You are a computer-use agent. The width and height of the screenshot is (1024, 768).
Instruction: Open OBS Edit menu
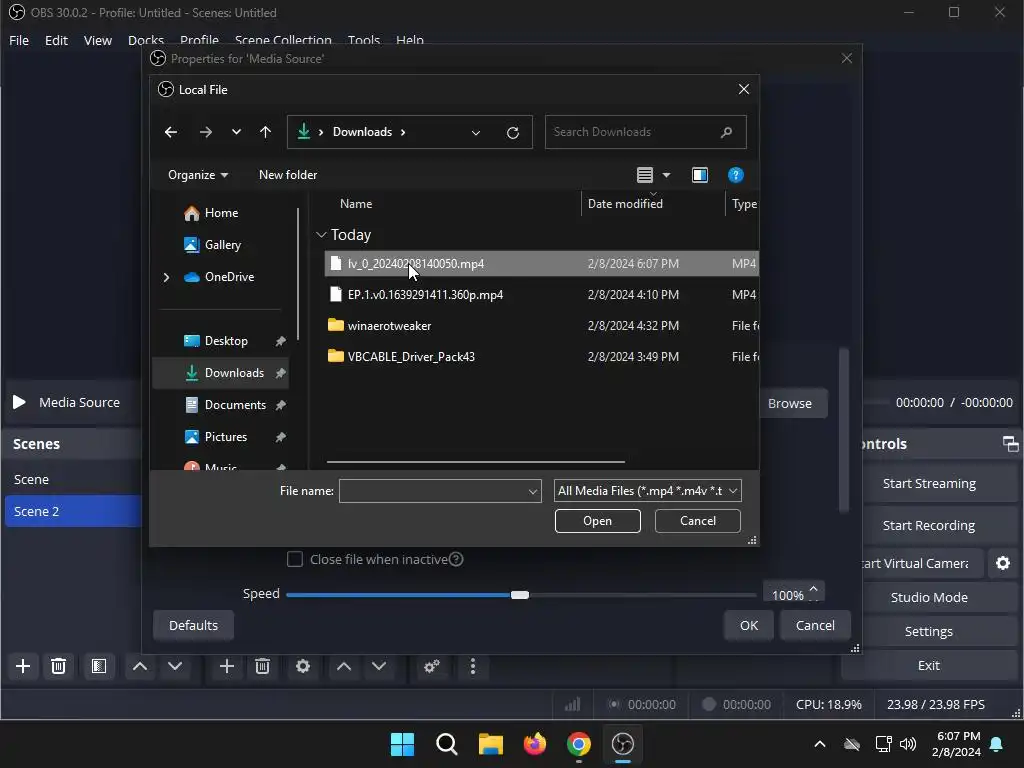56,40
